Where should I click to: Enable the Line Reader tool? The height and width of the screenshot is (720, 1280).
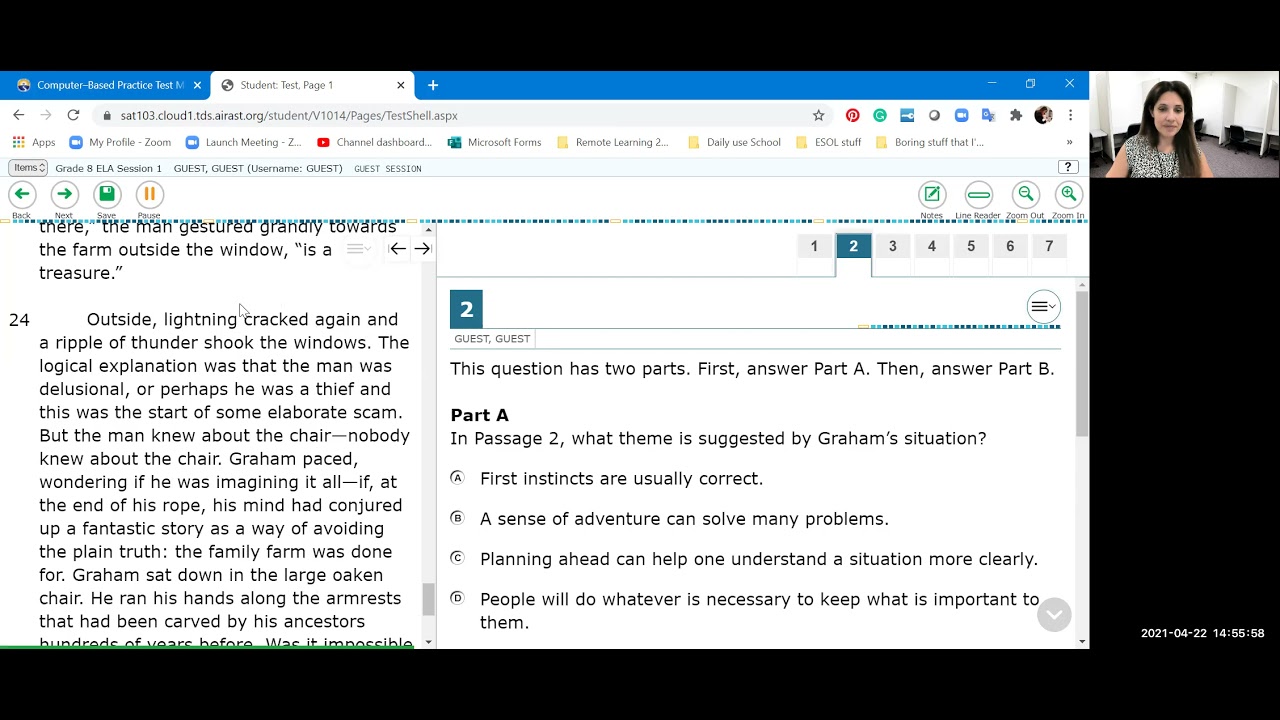pos(978,195)
